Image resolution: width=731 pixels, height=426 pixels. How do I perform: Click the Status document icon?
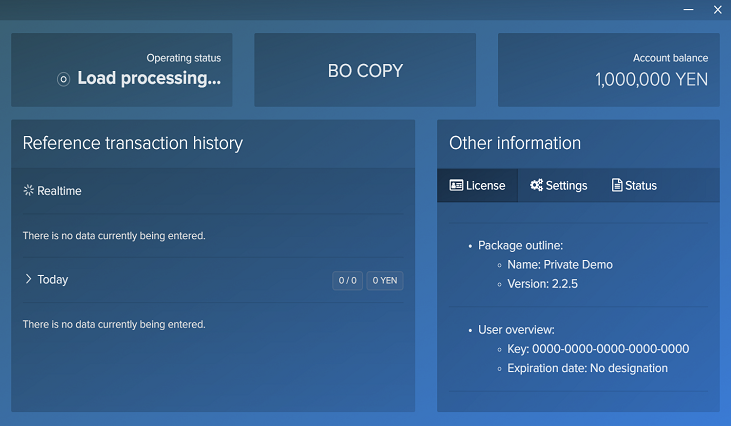[617, 185]
